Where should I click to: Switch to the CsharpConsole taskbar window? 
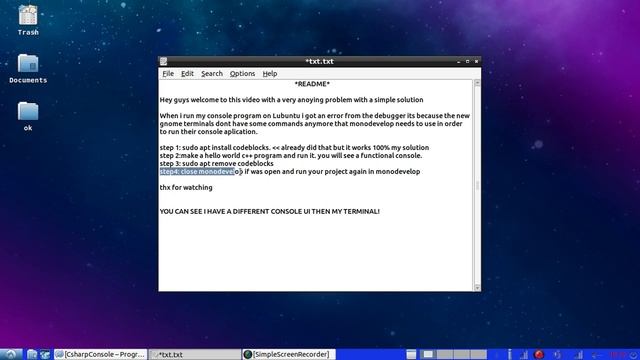click(x=100, y=354)
